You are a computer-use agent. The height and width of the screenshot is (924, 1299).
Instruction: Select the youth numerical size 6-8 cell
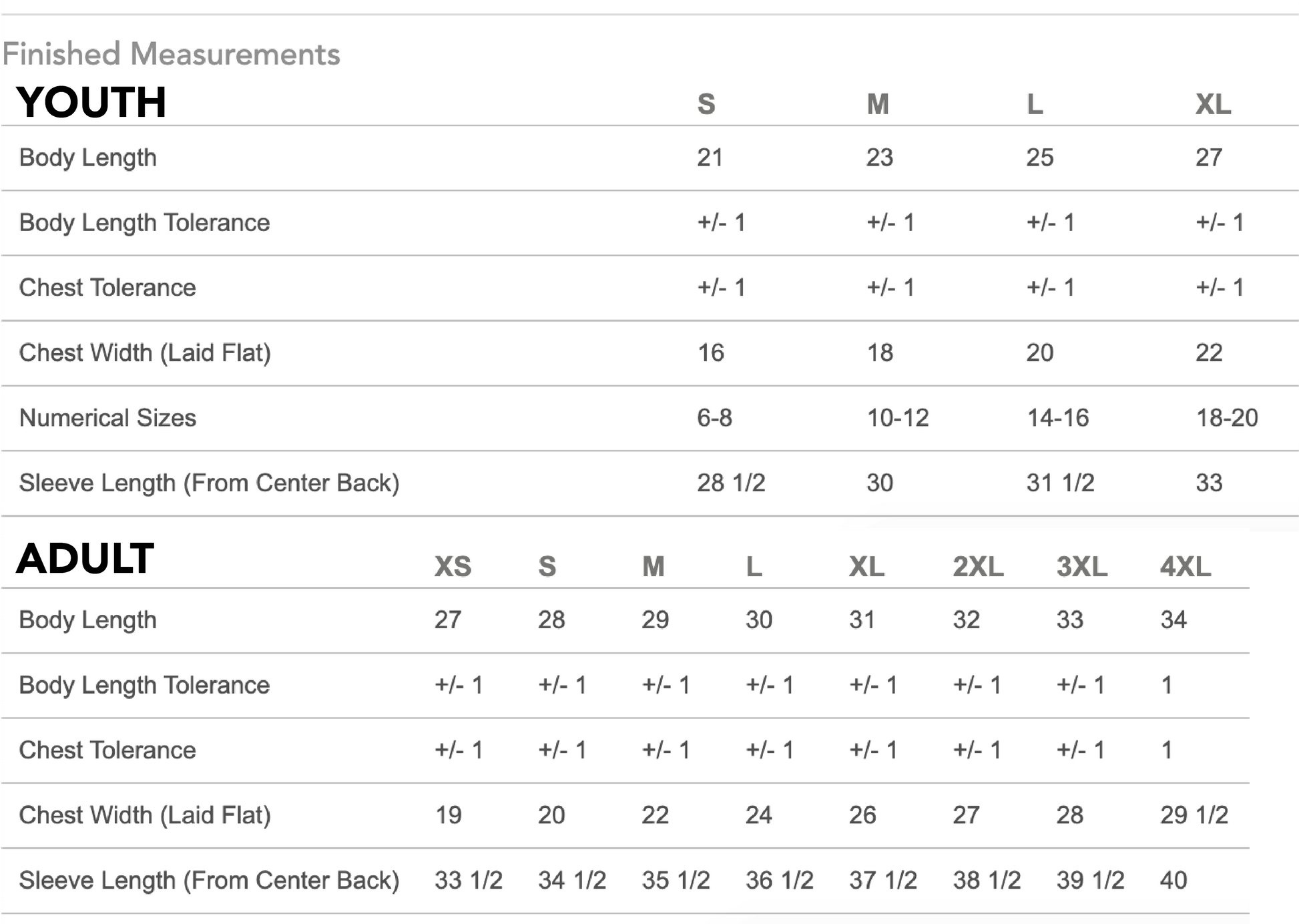pos(714,418)
